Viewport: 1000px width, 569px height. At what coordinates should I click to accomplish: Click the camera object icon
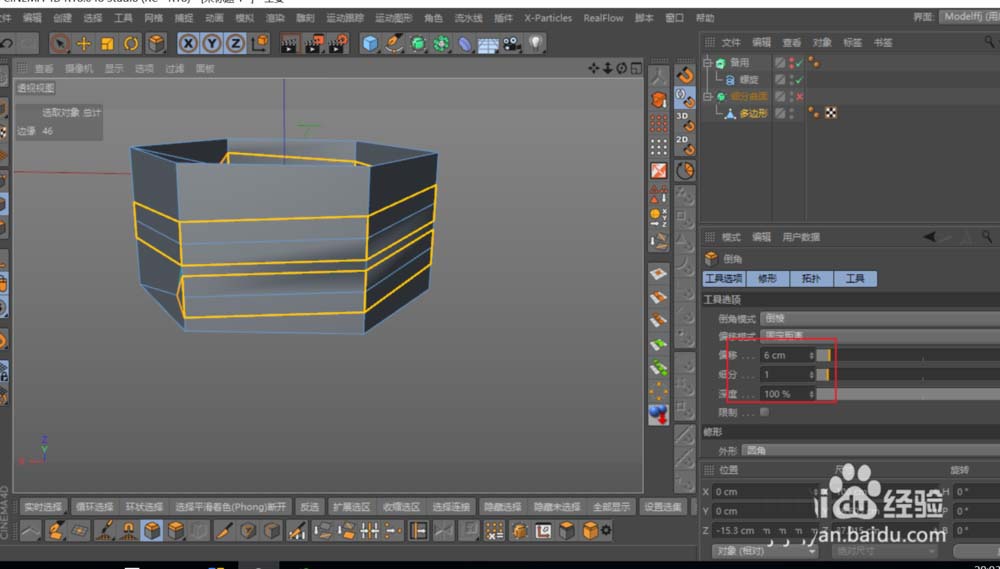(x=512, y=43)
